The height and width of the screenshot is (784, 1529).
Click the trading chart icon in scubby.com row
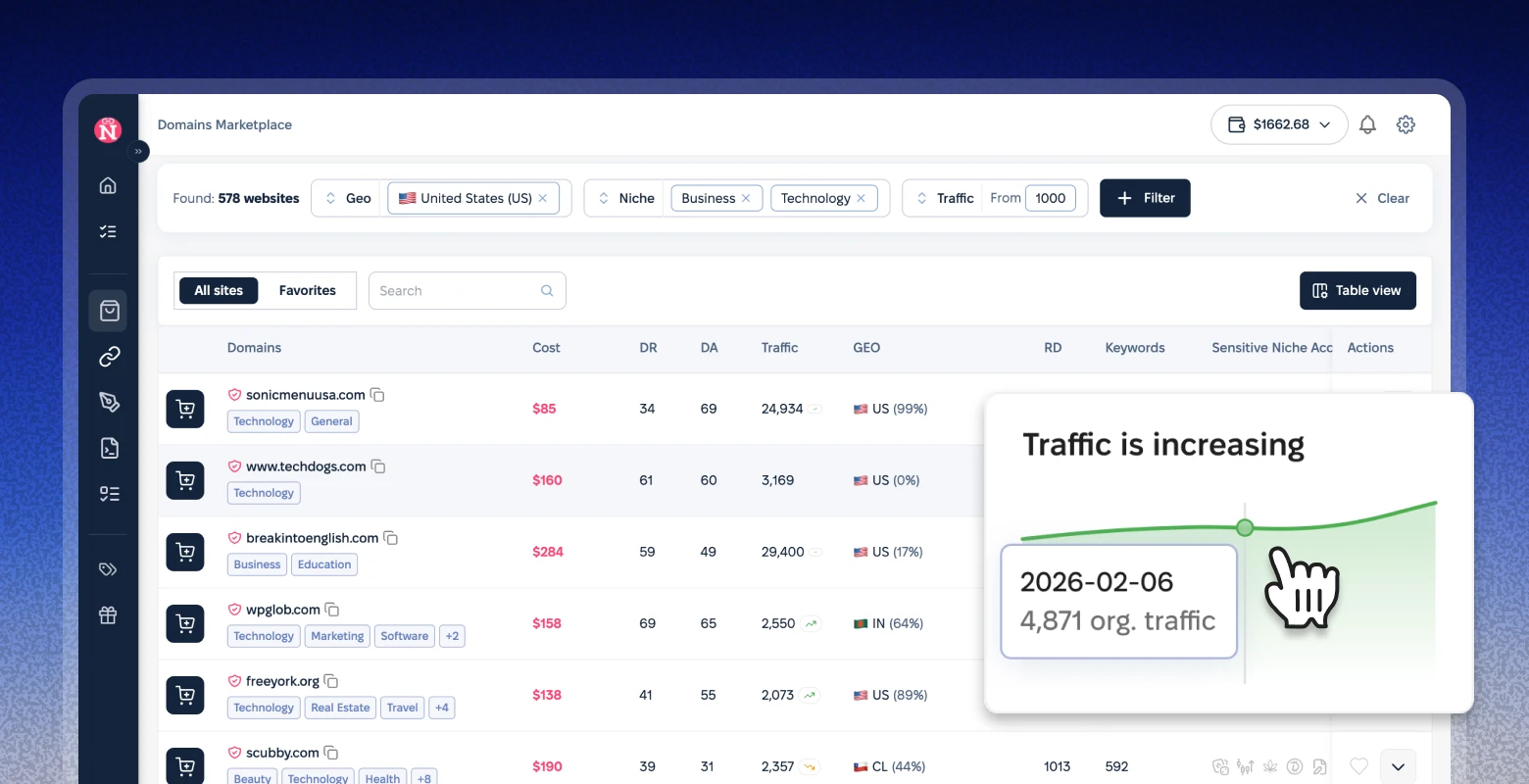click(1246, 766)
